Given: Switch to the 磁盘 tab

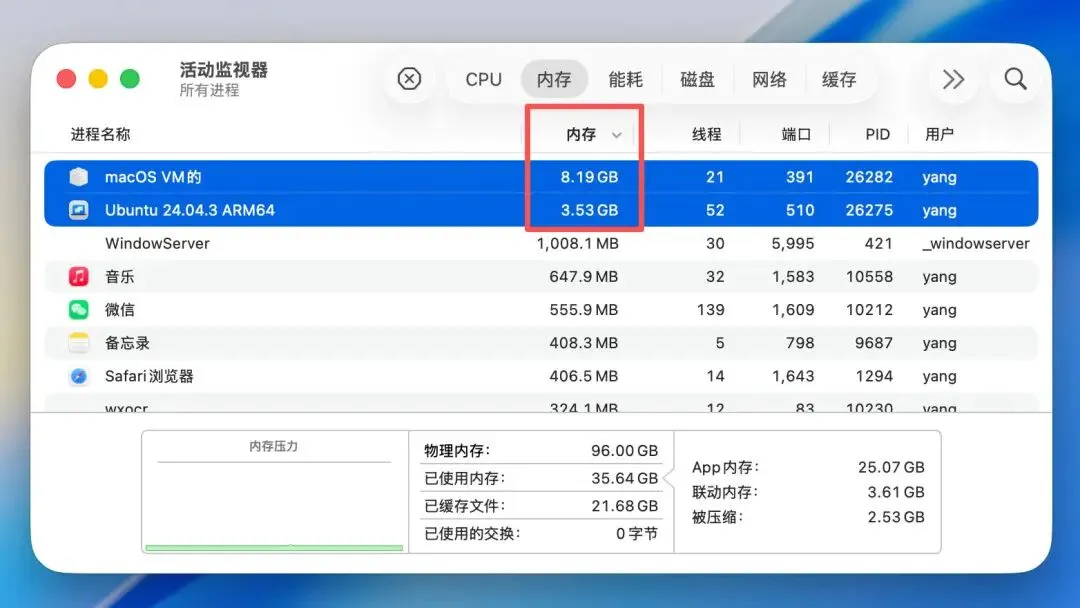Looking at the screenshot, I should 697,79.
